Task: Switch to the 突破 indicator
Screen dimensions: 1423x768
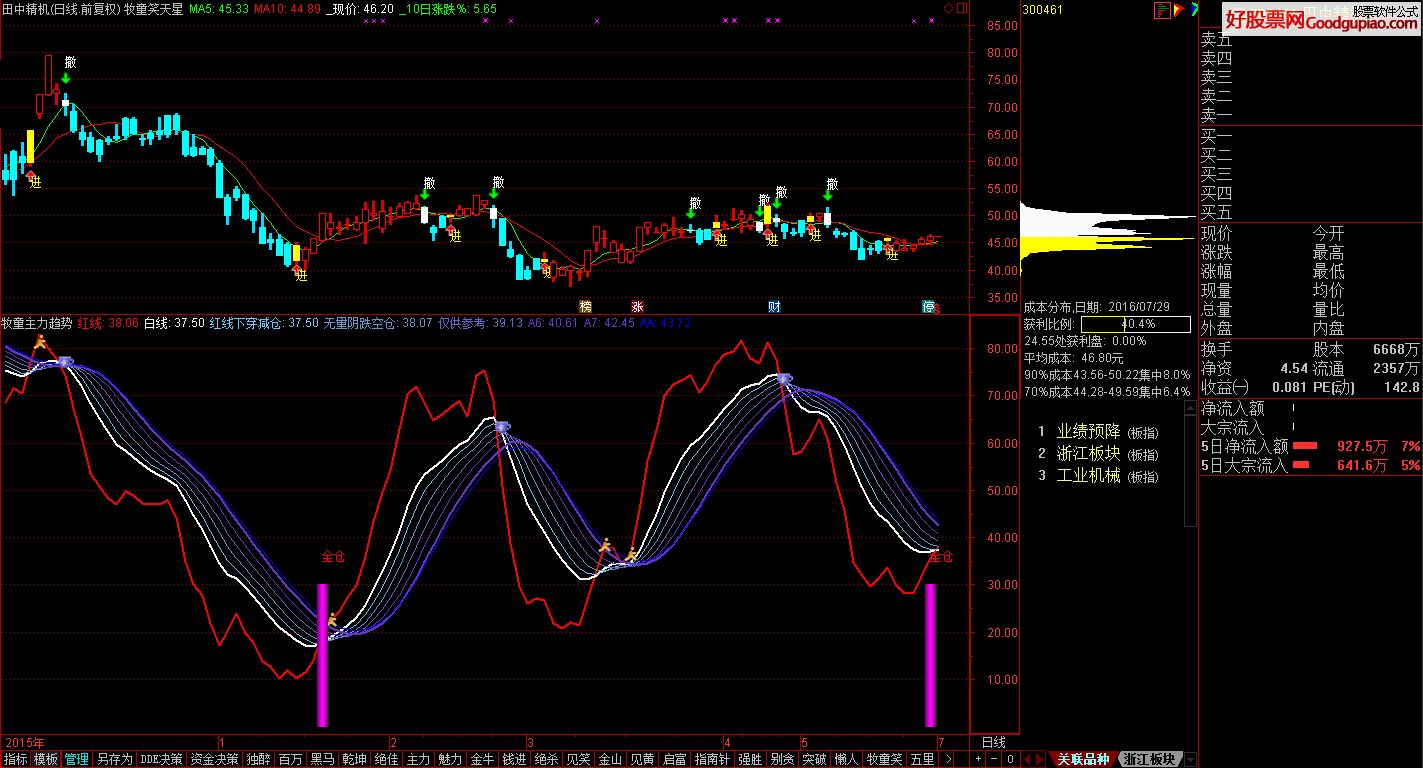Action: (x=814, y=759)
